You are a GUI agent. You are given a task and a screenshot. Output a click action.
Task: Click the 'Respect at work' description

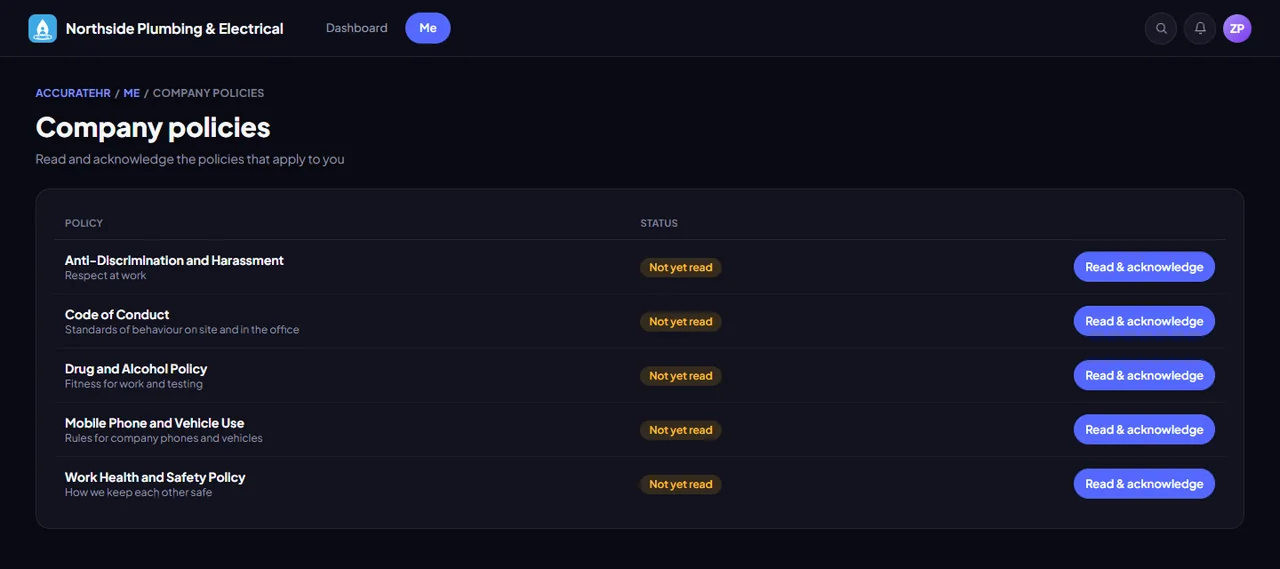click(x=106, y=275)
